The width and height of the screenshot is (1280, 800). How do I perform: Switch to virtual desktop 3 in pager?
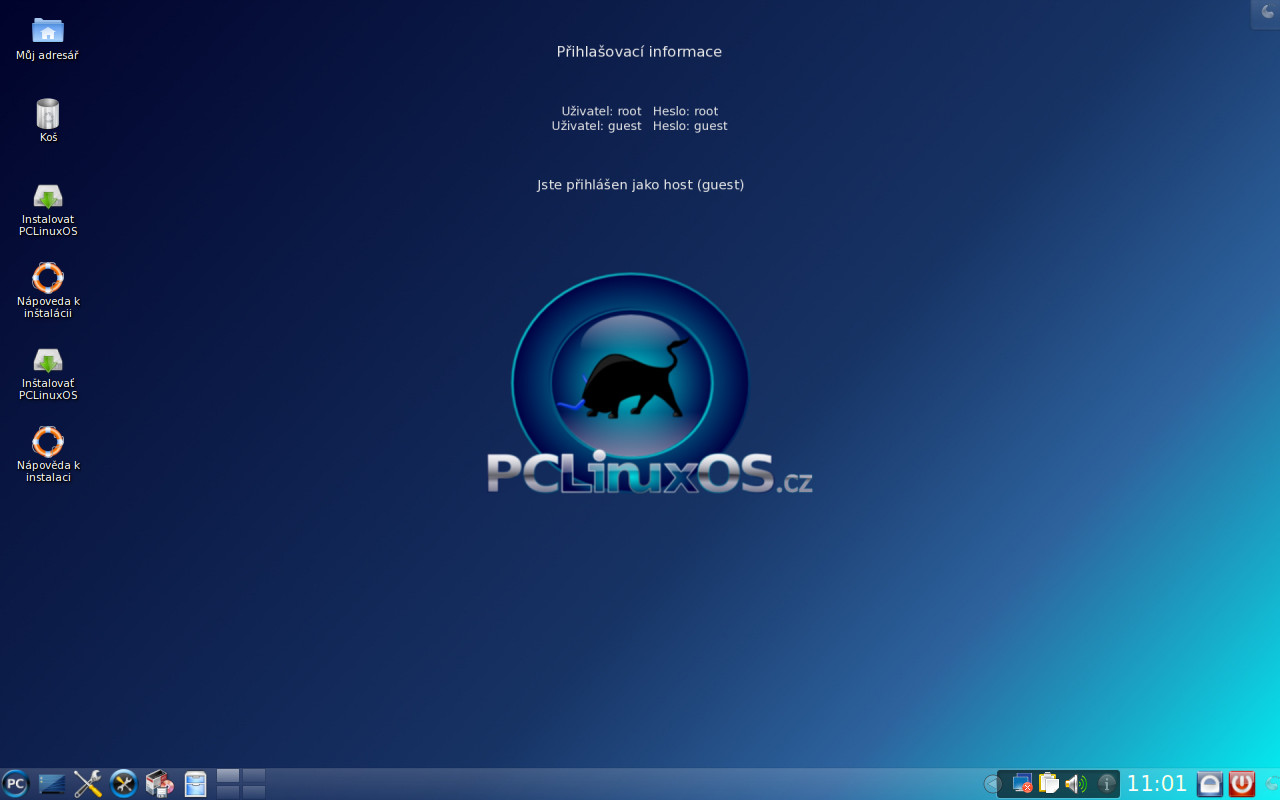(x=228, y=792)
